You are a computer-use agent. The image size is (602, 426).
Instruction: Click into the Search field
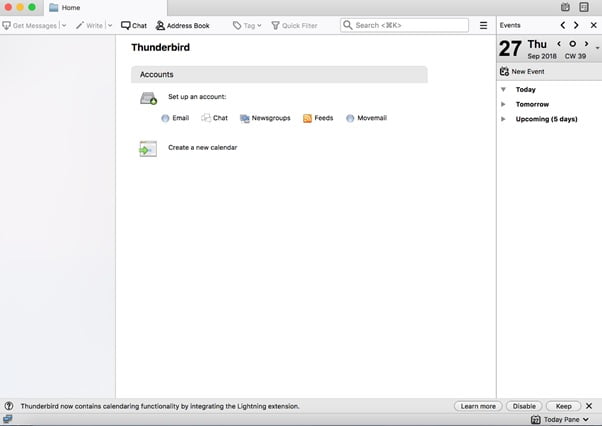[404, 25]
